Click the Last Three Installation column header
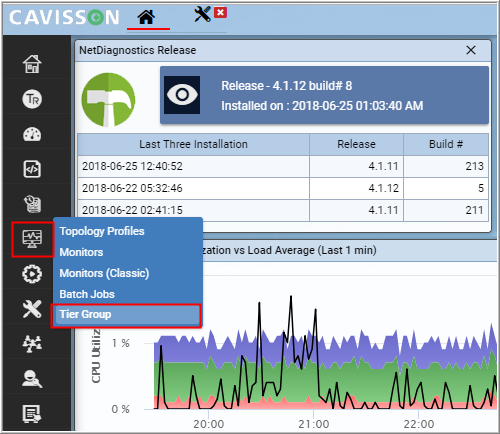Viewport: 500px width, 434px height. [x=193, y=144]
